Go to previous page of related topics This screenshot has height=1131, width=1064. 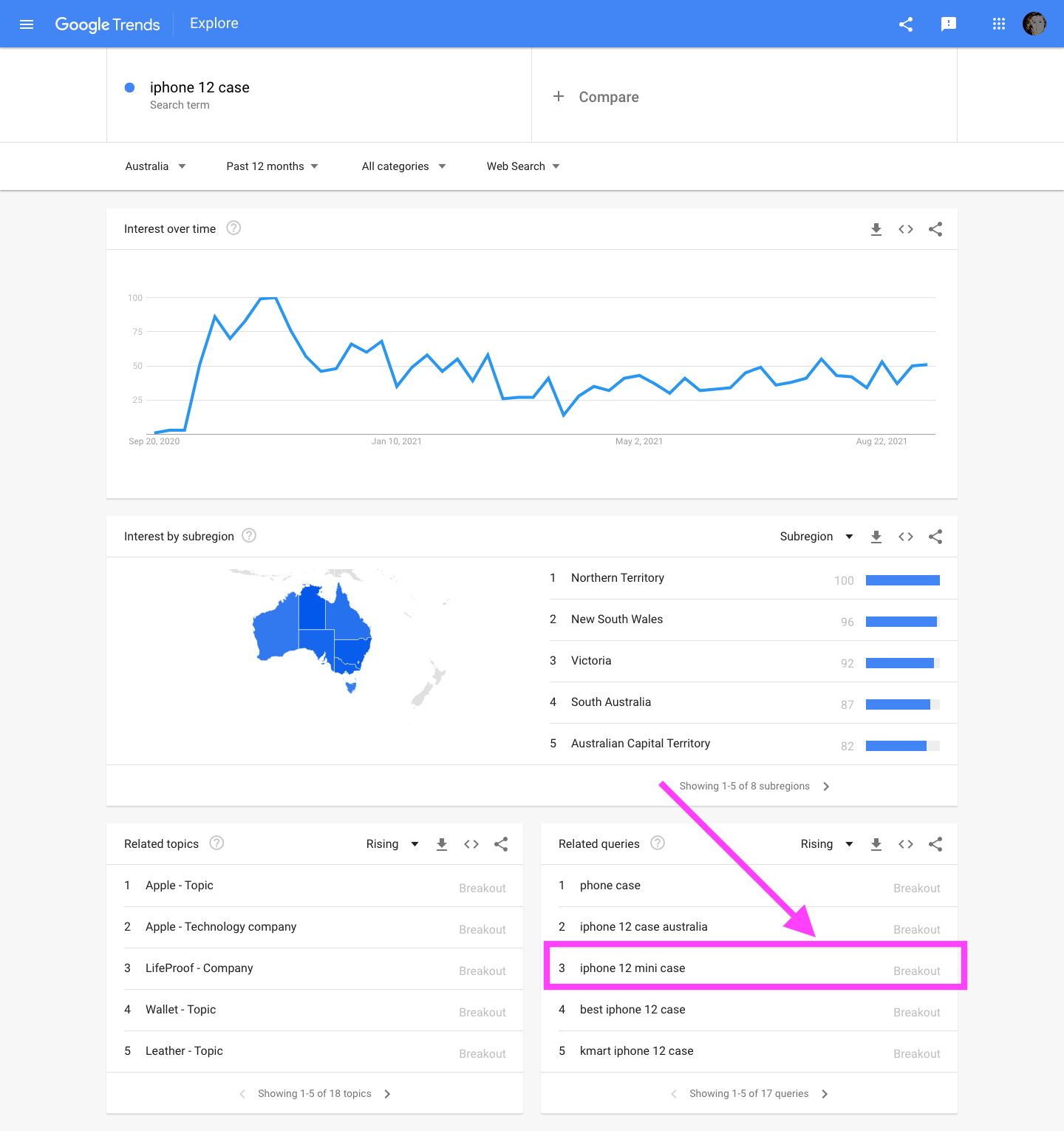click(x=242, y=1094)
